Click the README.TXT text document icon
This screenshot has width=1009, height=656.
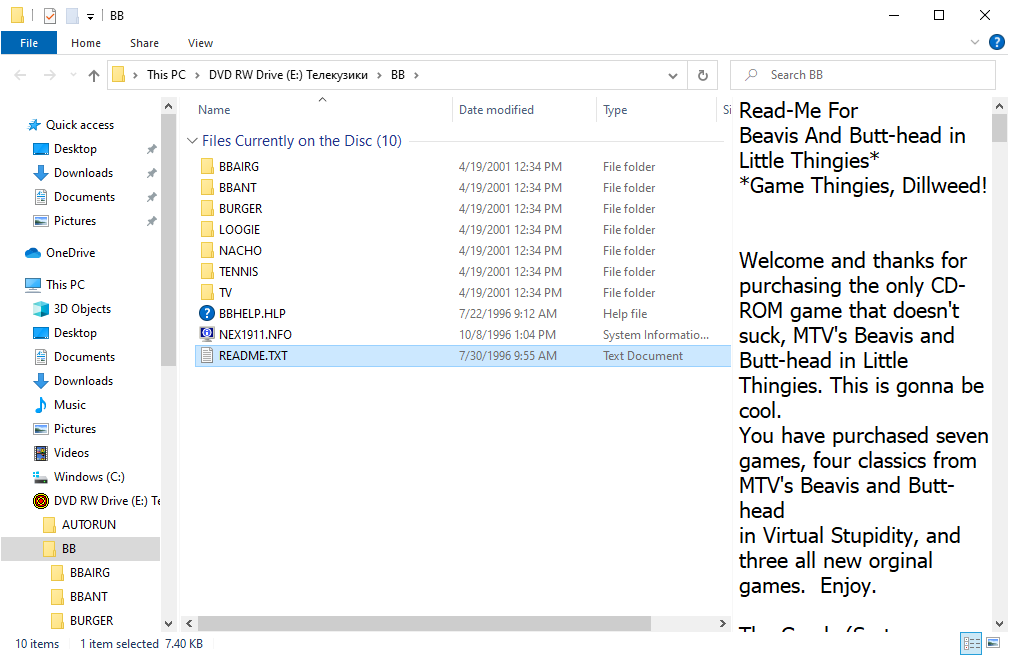pos(207,355)
